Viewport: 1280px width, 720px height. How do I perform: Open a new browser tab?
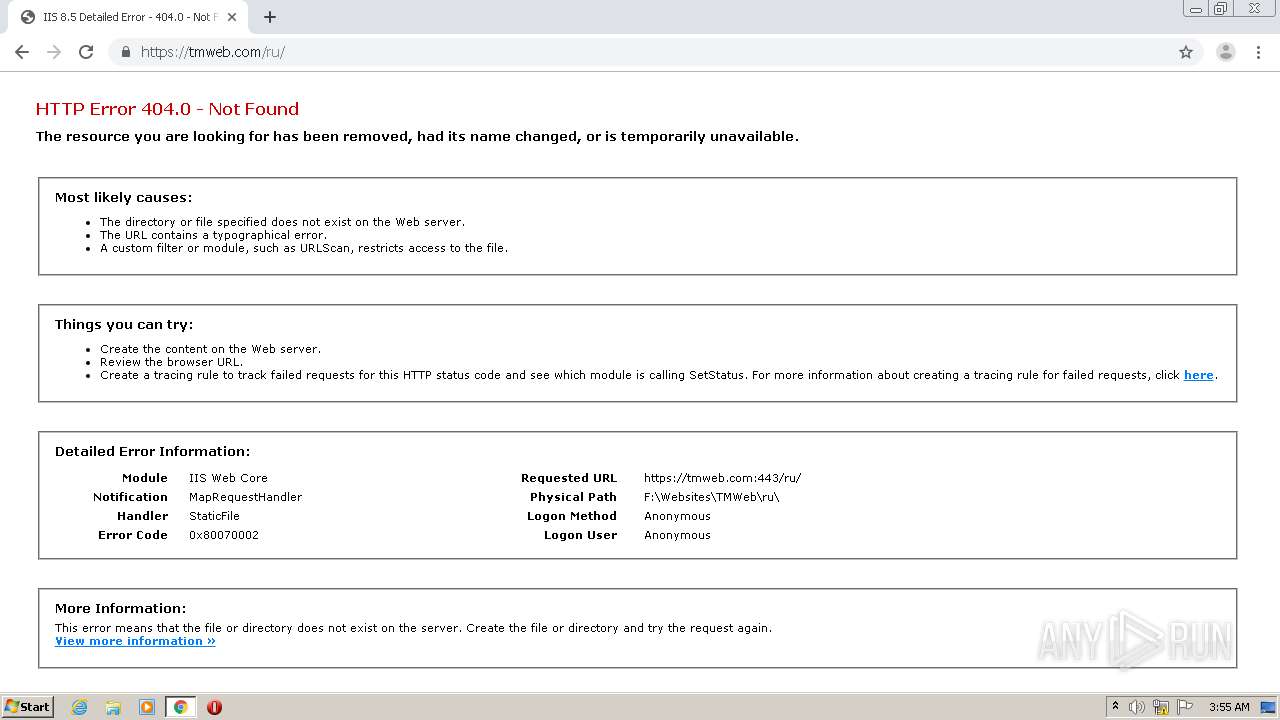(x=270, y=17)
